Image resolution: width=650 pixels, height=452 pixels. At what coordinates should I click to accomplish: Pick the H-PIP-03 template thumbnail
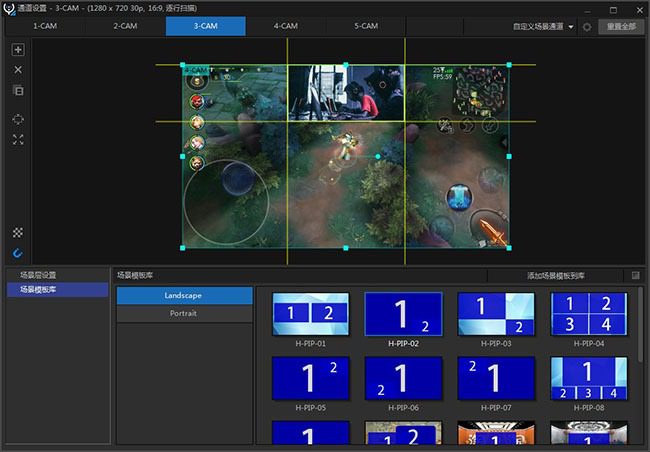click(496, 314)
